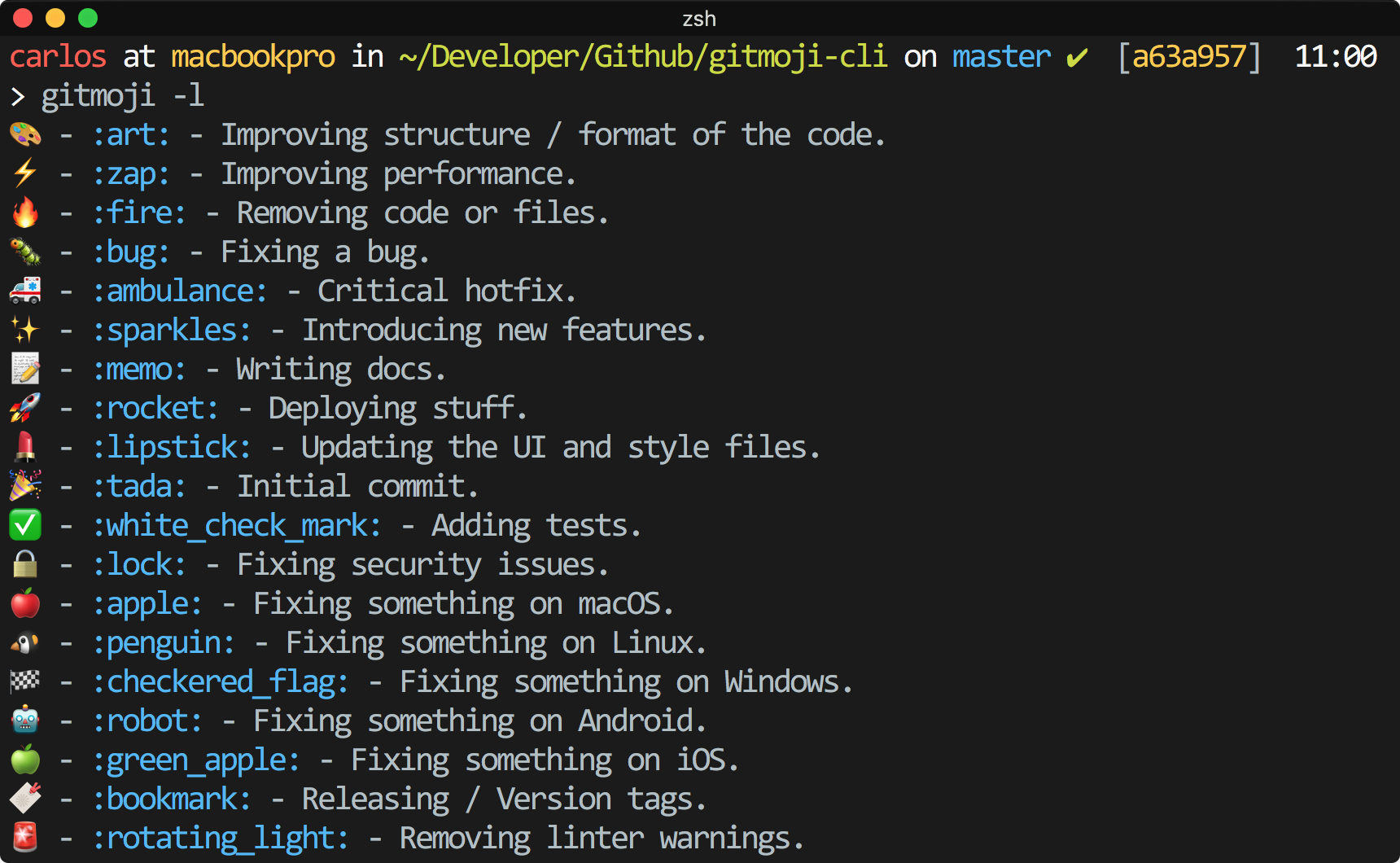Click the sparkles emoji for new features
The width and height of the screenshot is (1400, 863).
coord(24,329)
